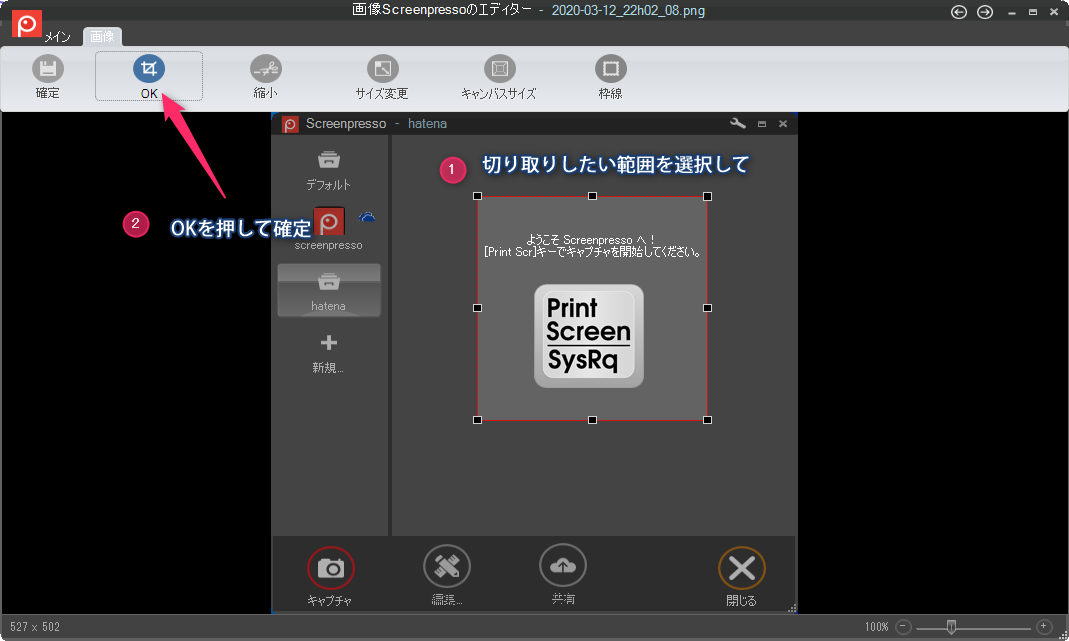This screenshot has height=641, width=1069.
Task: Click the 100% zoom level text
Action: click(877, 627)
